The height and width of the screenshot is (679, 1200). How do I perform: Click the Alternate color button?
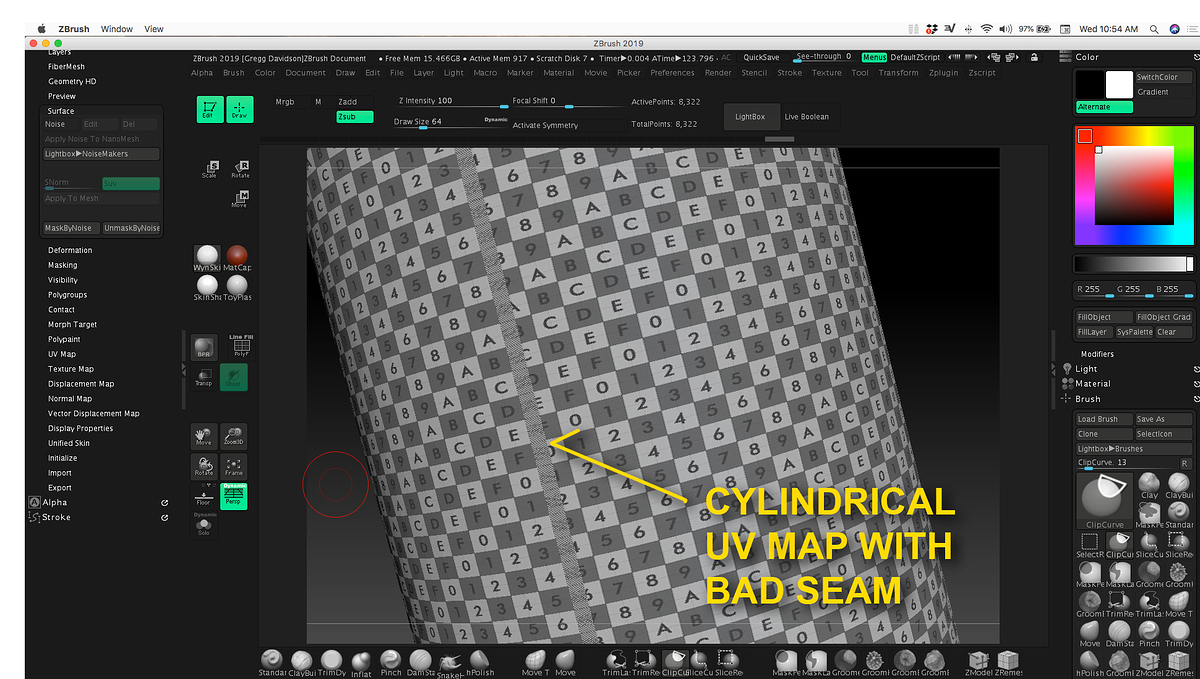click(x=1105, y=107)
